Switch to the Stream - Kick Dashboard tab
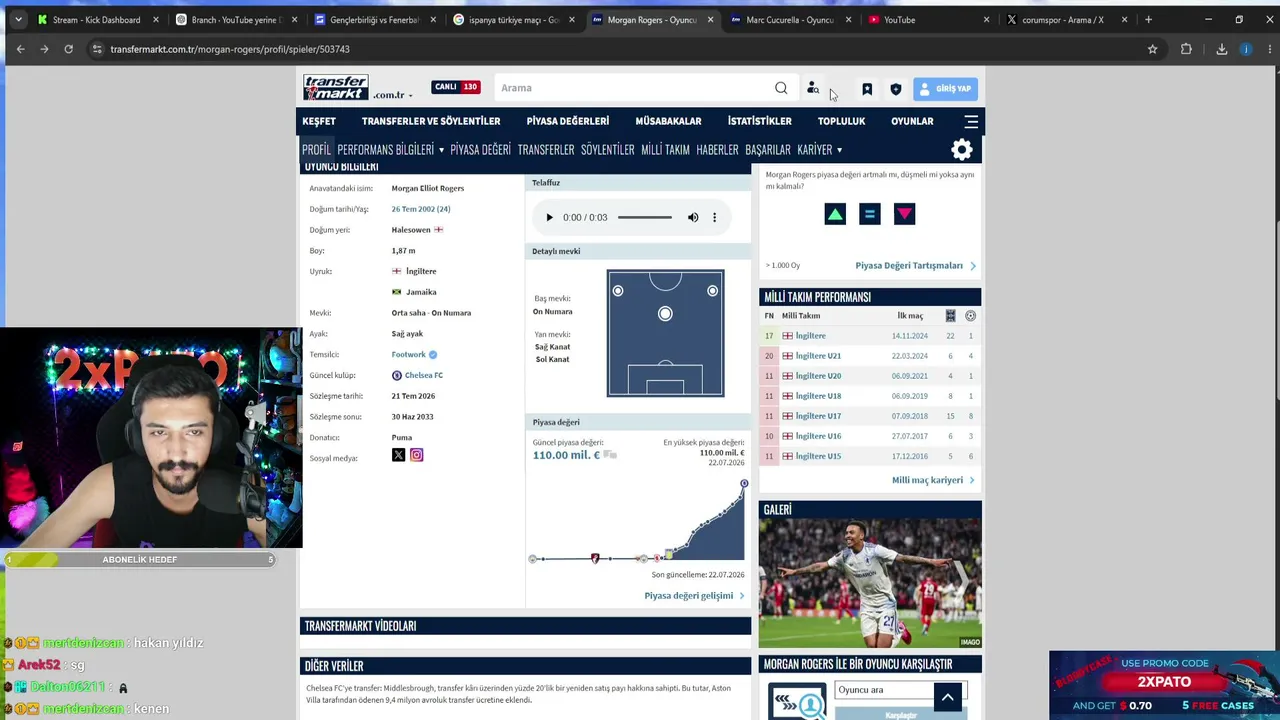 coord(98,20)
